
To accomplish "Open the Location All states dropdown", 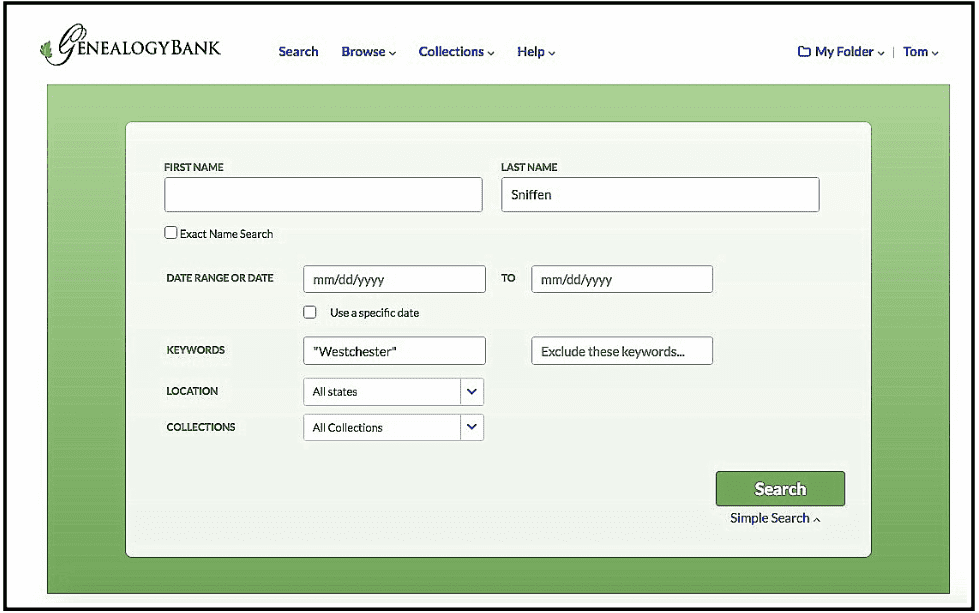I will (393, 391).
